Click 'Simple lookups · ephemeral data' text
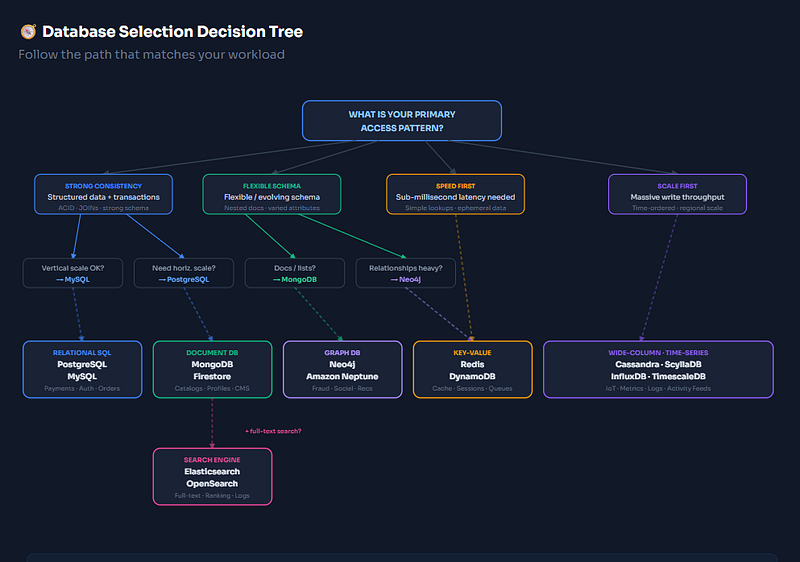800x562 pixels. click(x=456, y=208)
